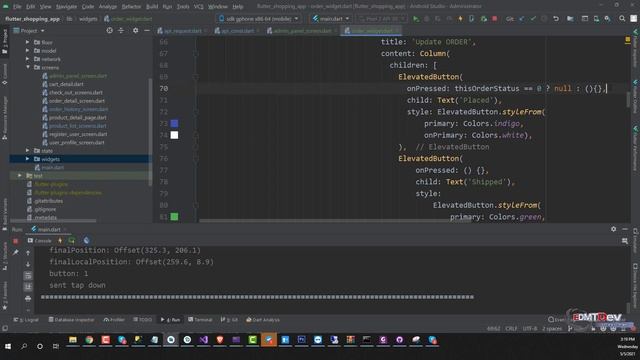The width and height of the screenshot is (640, 360).
Task: Click the white color swatch in gutter
Action: pyautogui.click(x=174, y=135)
